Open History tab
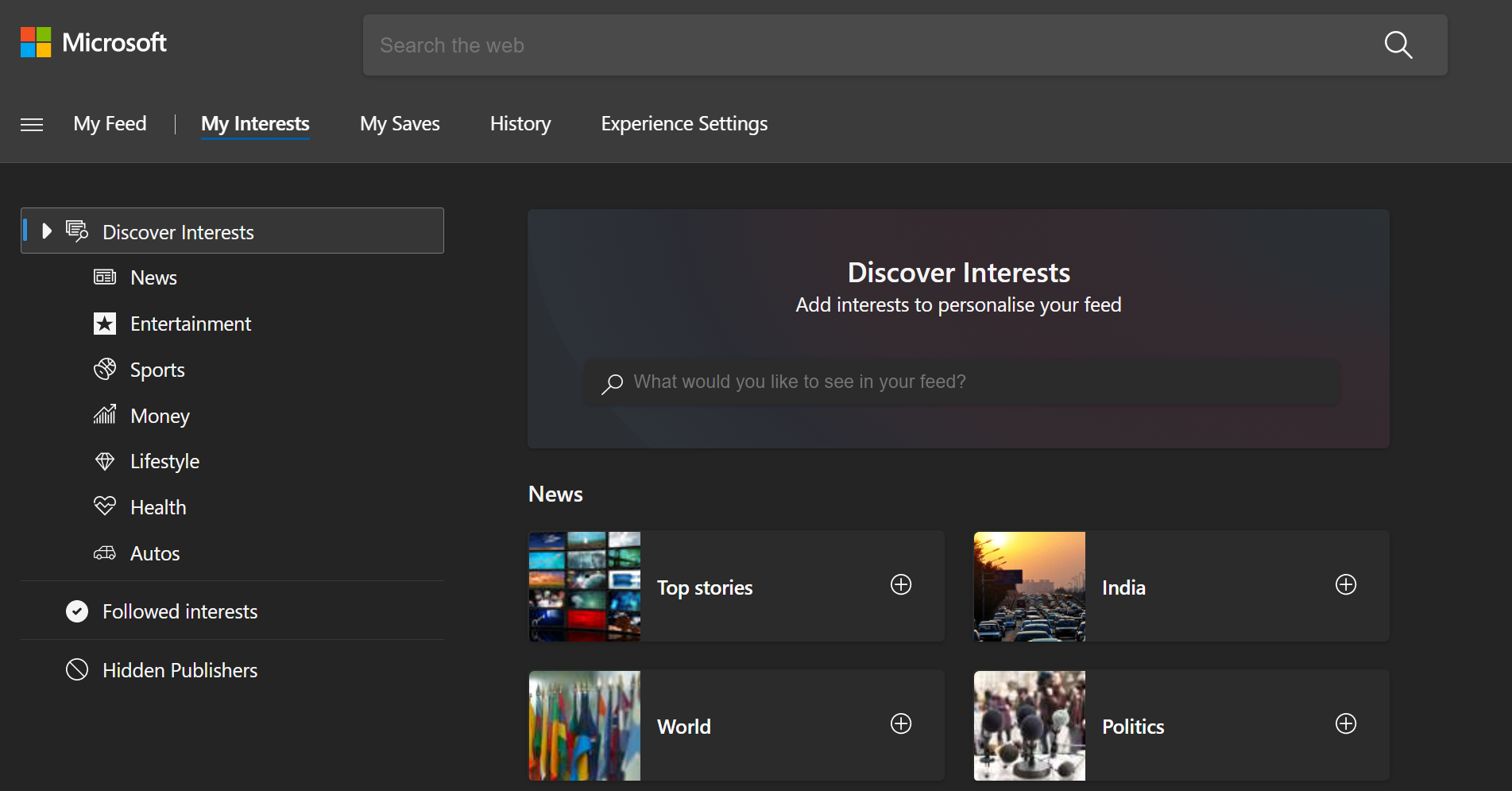Image resolution: width=1512 pixels, height=791 pixels. [520, 124]
